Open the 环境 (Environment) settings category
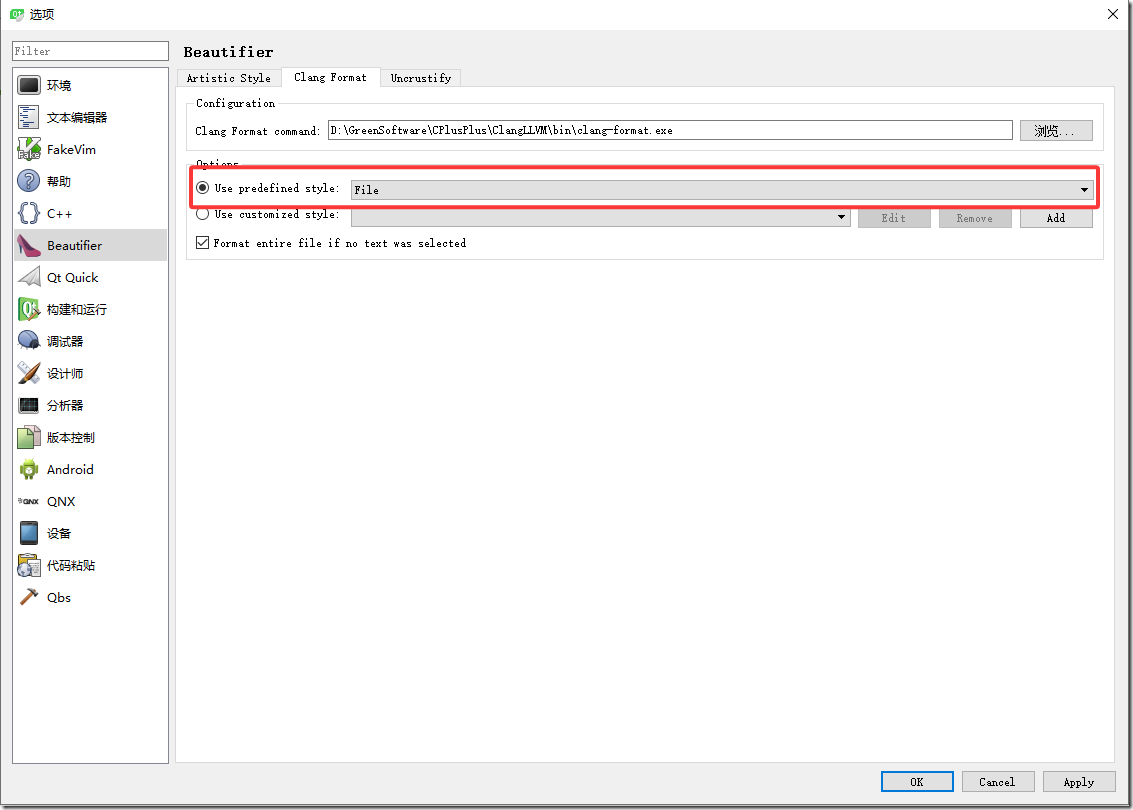 click(90, 85)
